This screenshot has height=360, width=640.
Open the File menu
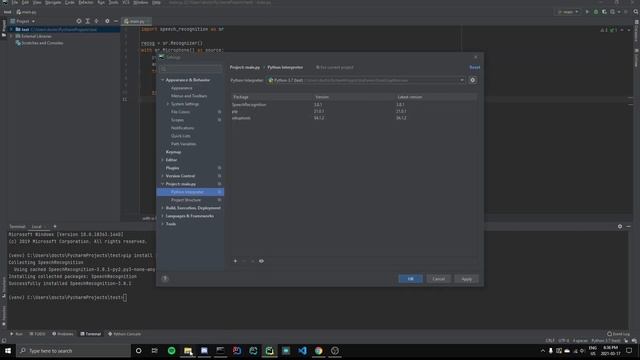[15, 2]
